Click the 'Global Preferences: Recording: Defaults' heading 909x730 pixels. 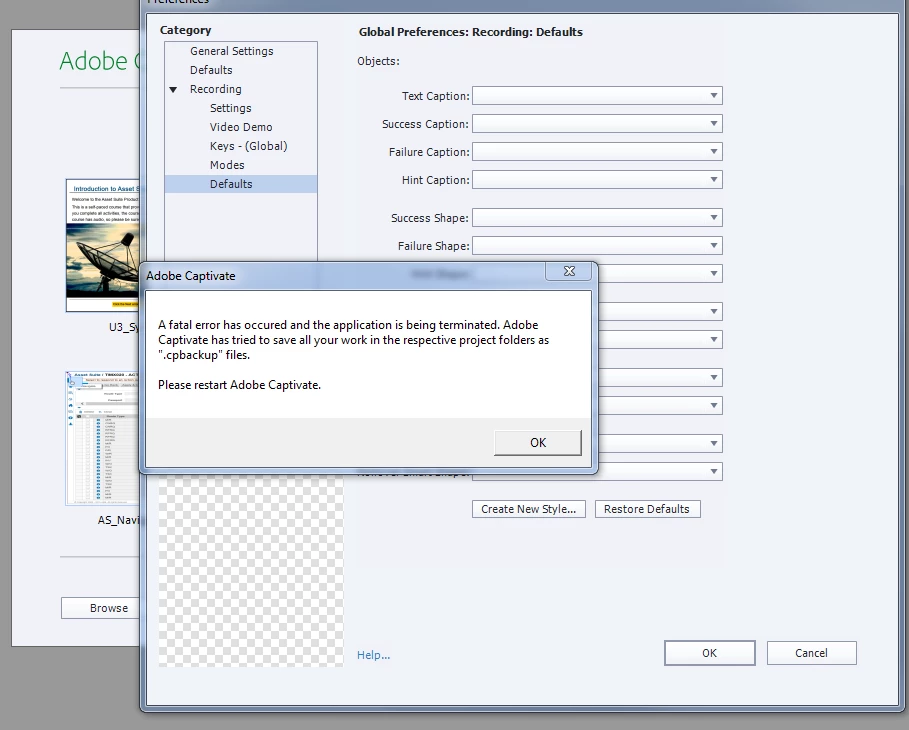tap(470, 32)
